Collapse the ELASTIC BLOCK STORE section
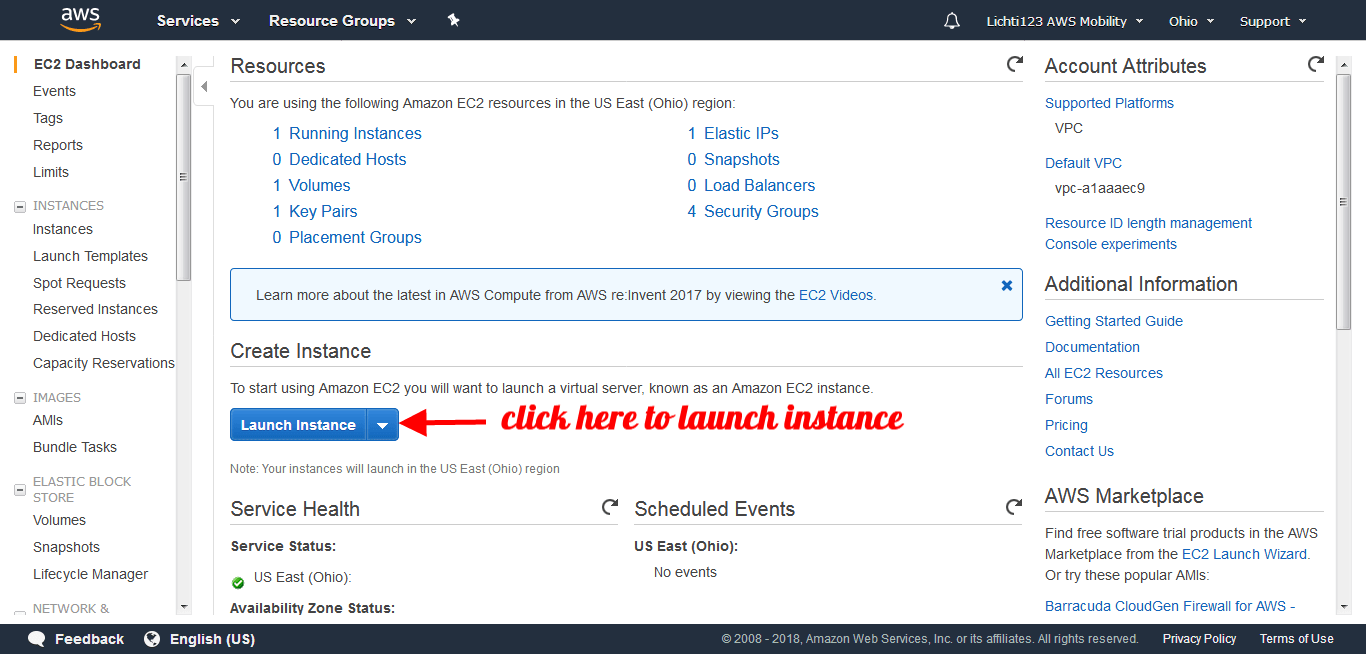 pyautogui.click(x=19, y=490)
